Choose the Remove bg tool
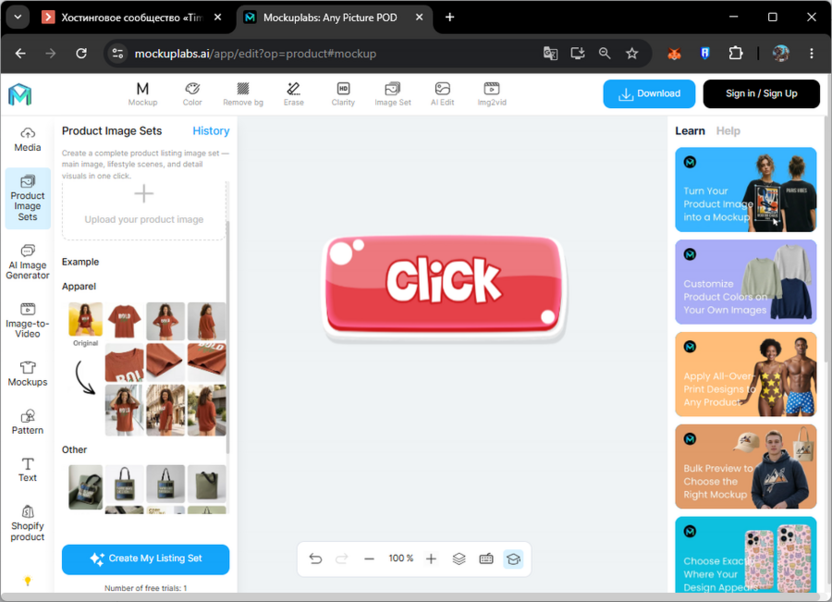 pos(243,94)
